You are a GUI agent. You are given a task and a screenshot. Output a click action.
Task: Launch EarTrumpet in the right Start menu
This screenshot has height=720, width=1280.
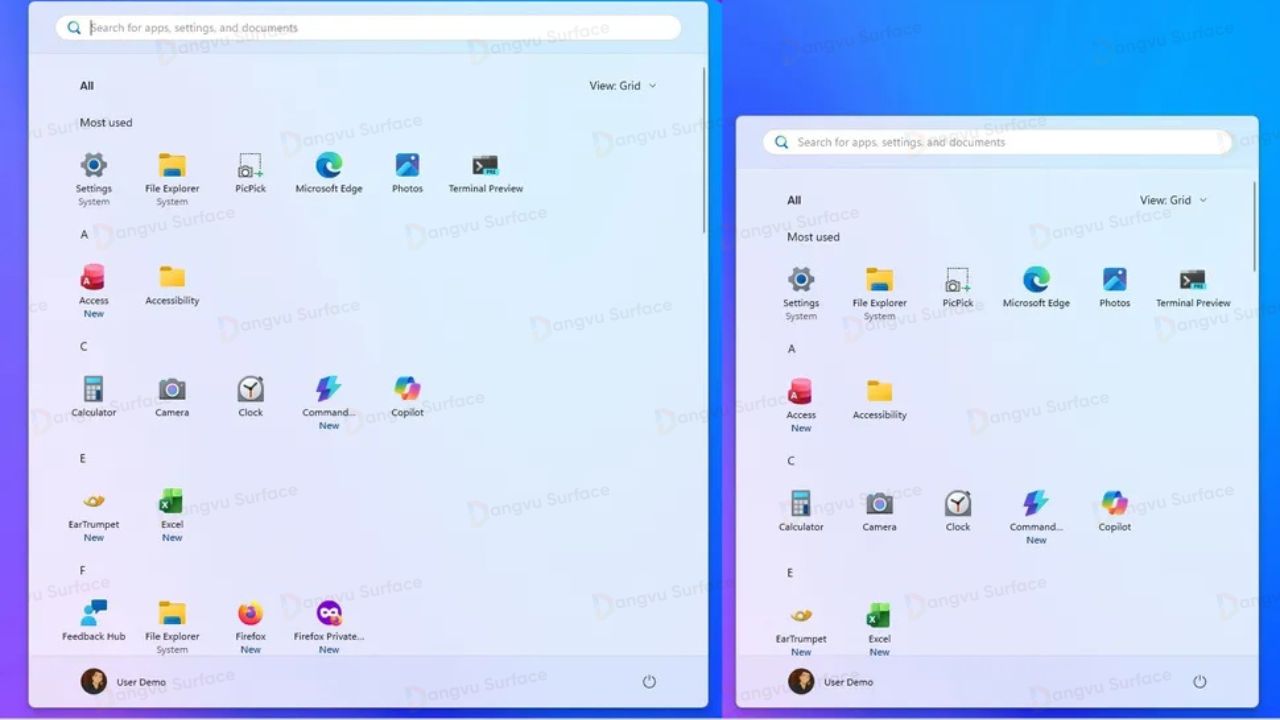pos(801,629)
